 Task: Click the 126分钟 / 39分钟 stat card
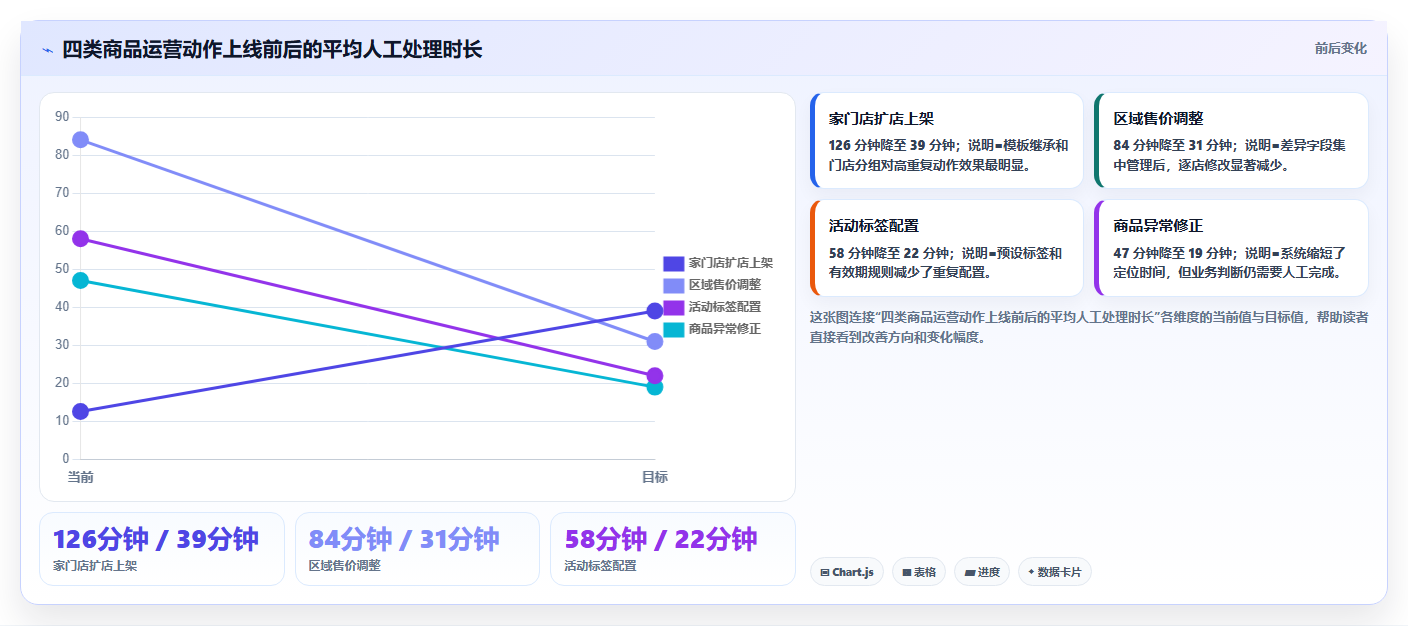click(162, 549)
